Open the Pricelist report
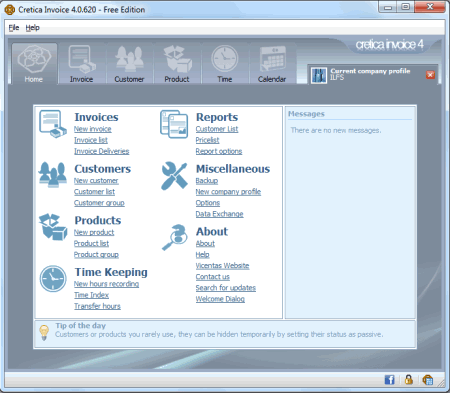450x393 pixels. click(x=207, y=140)
